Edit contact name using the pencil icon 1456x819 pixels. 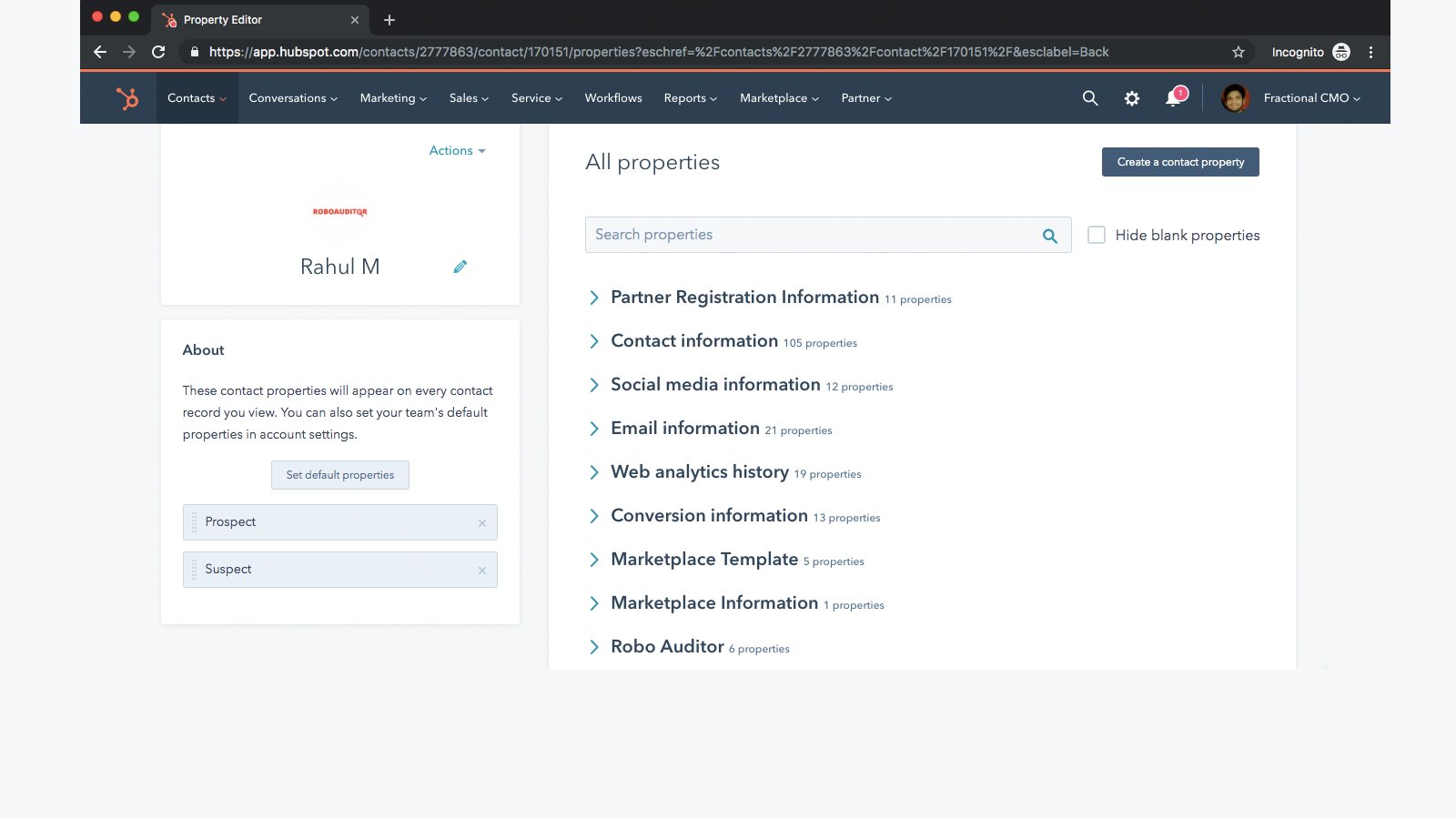[460, 266]
